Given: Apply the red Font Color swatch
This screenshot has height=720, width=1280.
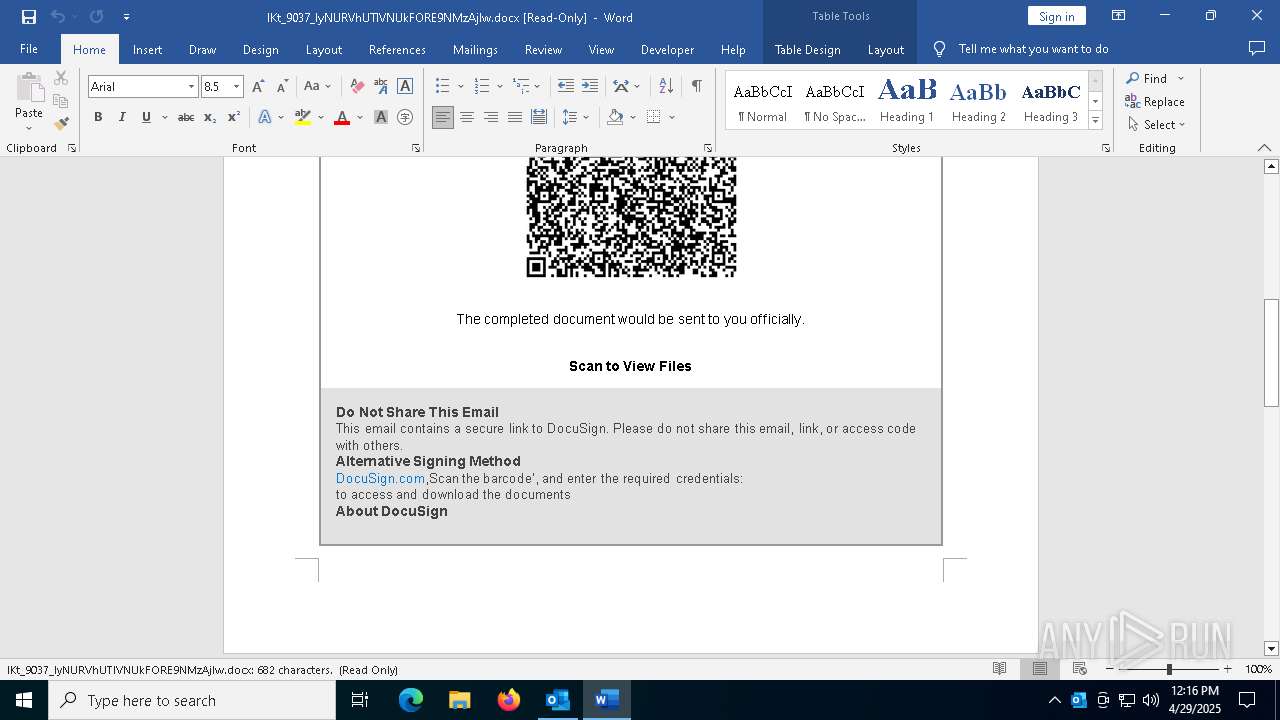Looking at the screenshot, I should [342, 118].
